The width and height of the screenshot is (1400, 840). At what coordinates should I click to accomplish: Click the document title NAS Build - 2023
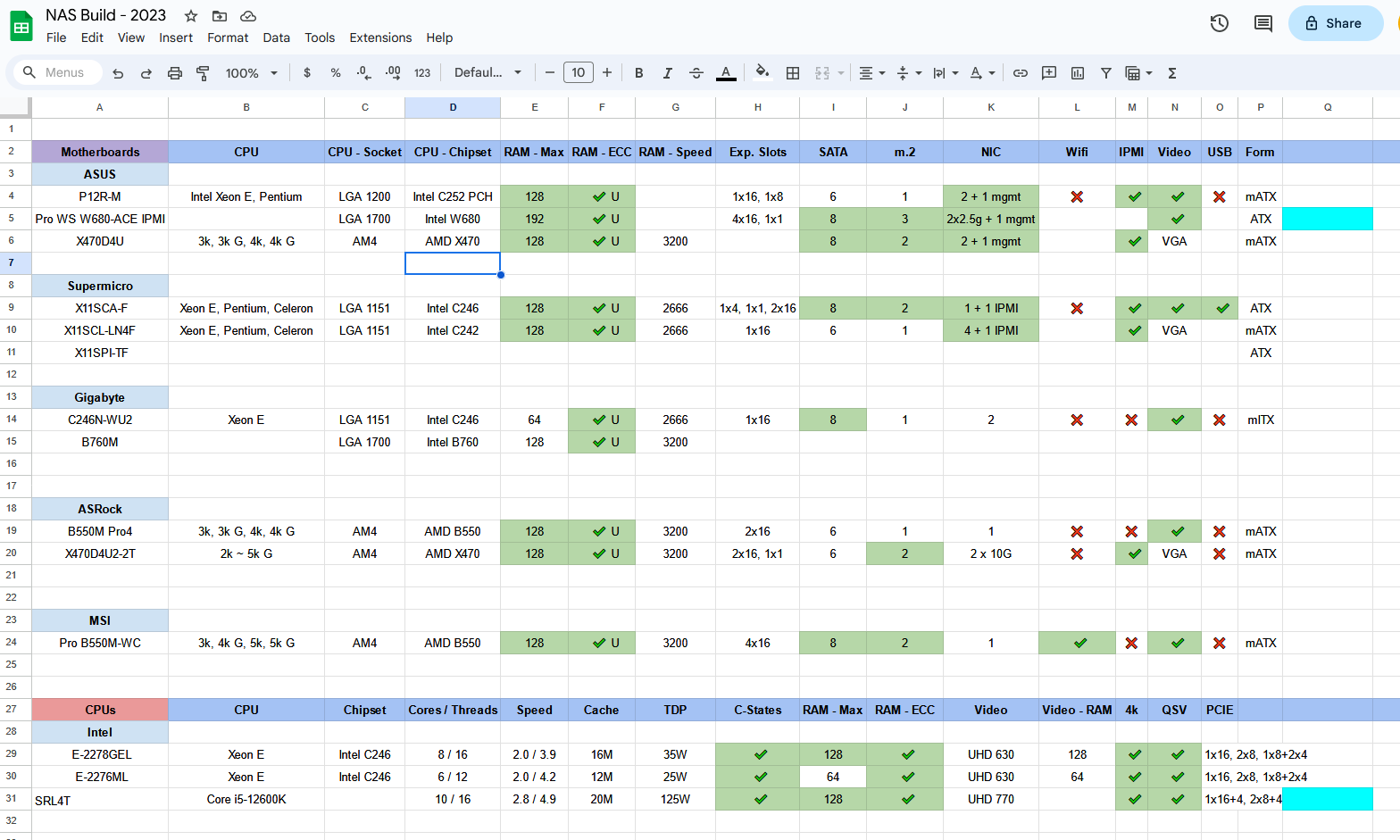point(106,15)
